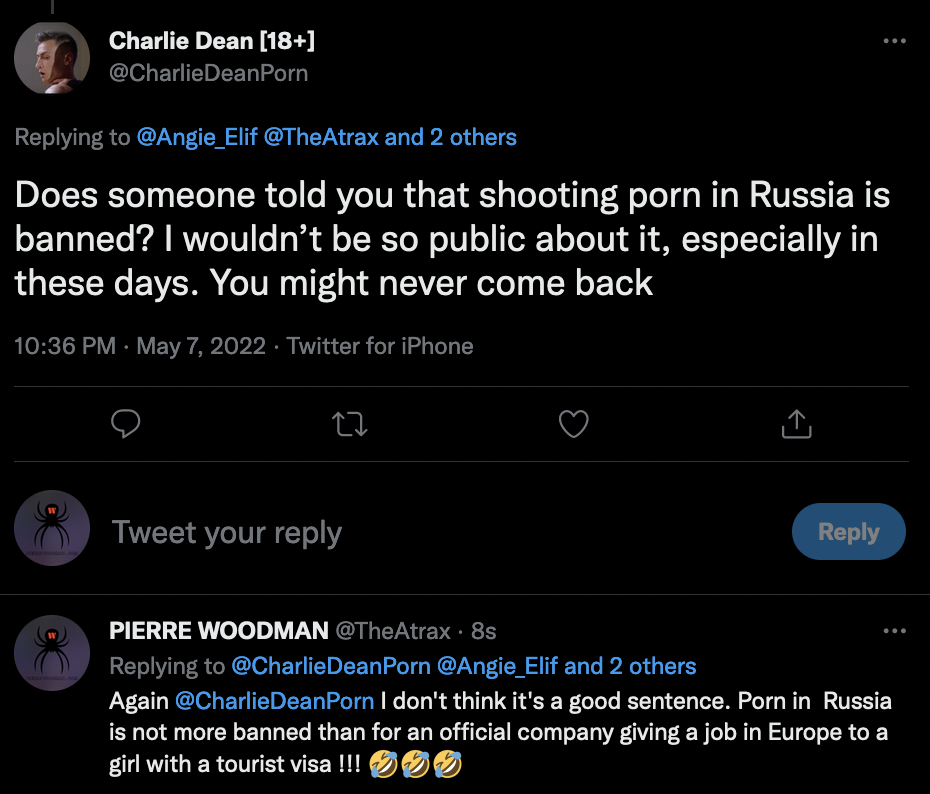The width and height of the screenshot is (930, 794).
Task: Open the PIERRE WOODMAN profile name
Action: point(218,631)
